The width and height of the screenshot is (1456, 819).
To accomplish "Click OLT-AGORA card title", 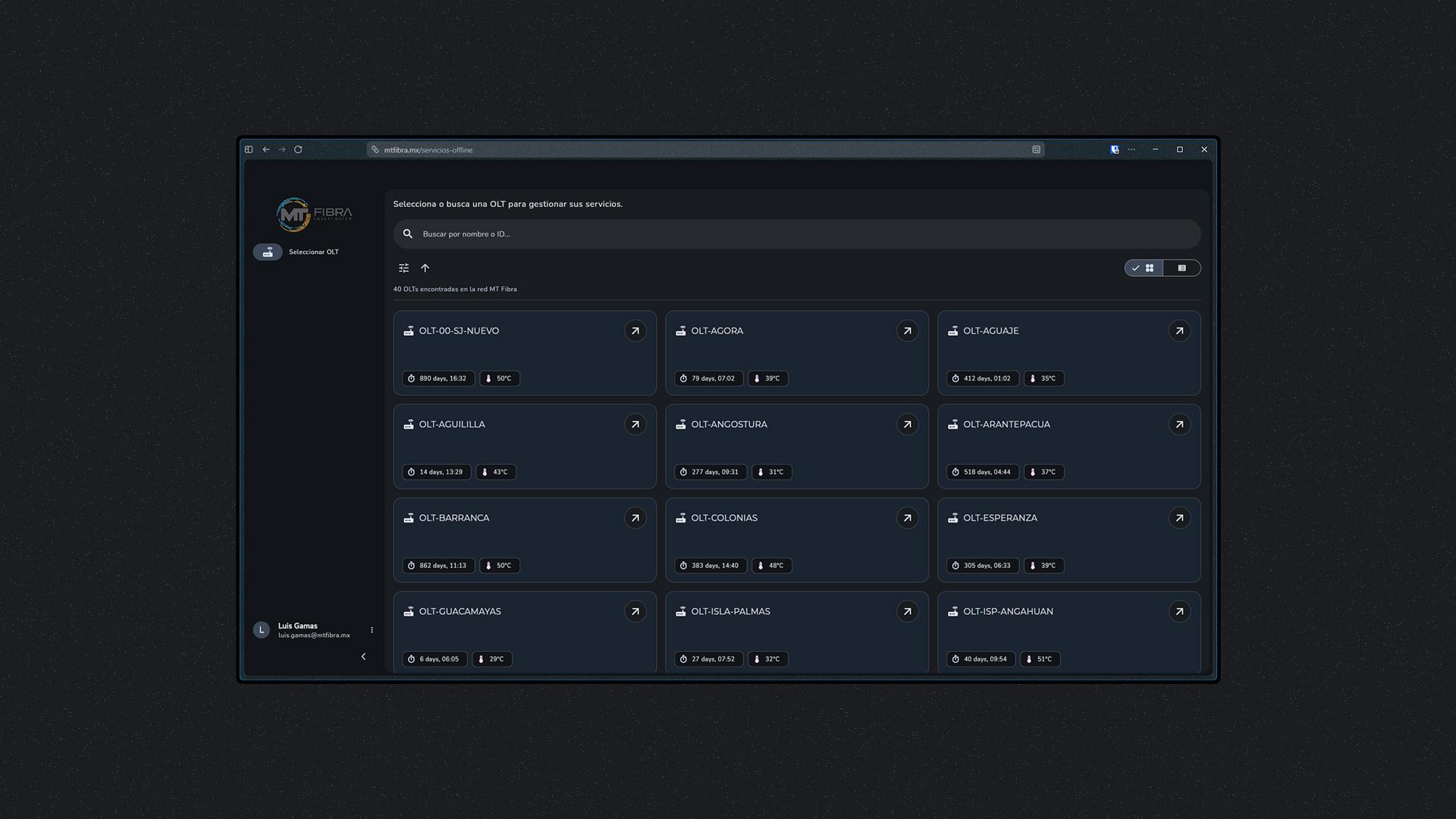I will (x=717, y=331).
